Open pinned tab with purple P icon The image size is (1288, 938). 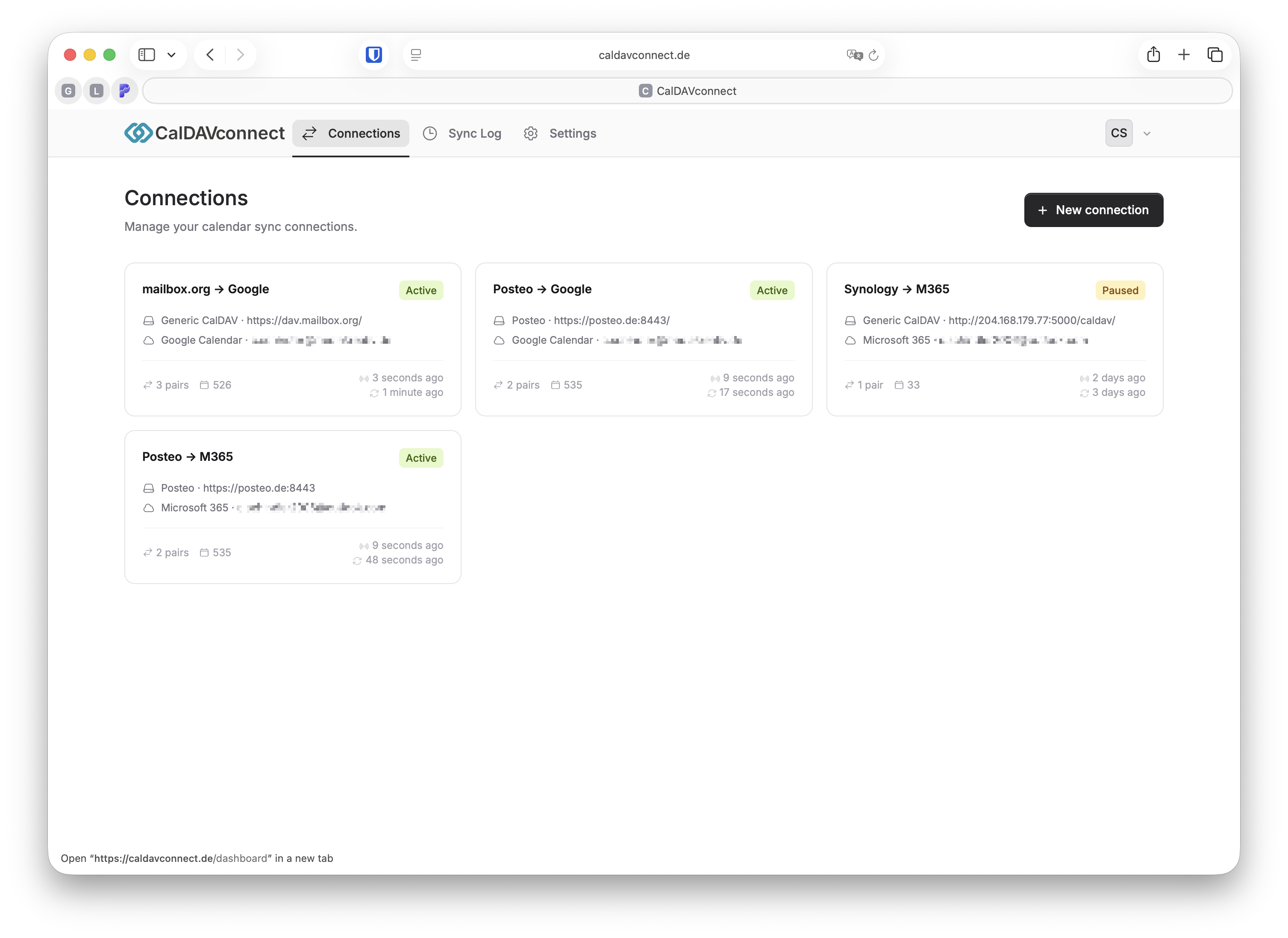click(124, 91)
